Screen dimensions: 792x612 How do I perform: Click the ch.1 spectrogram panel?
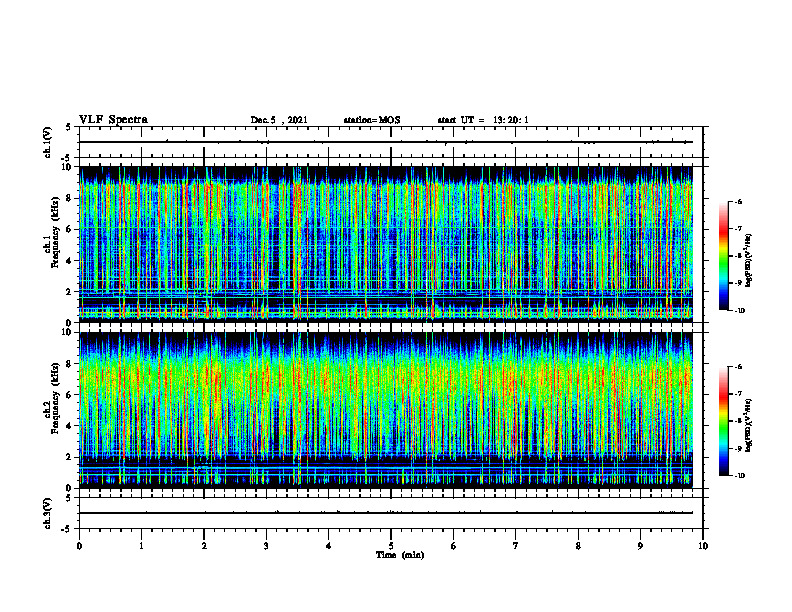[386, 244]
